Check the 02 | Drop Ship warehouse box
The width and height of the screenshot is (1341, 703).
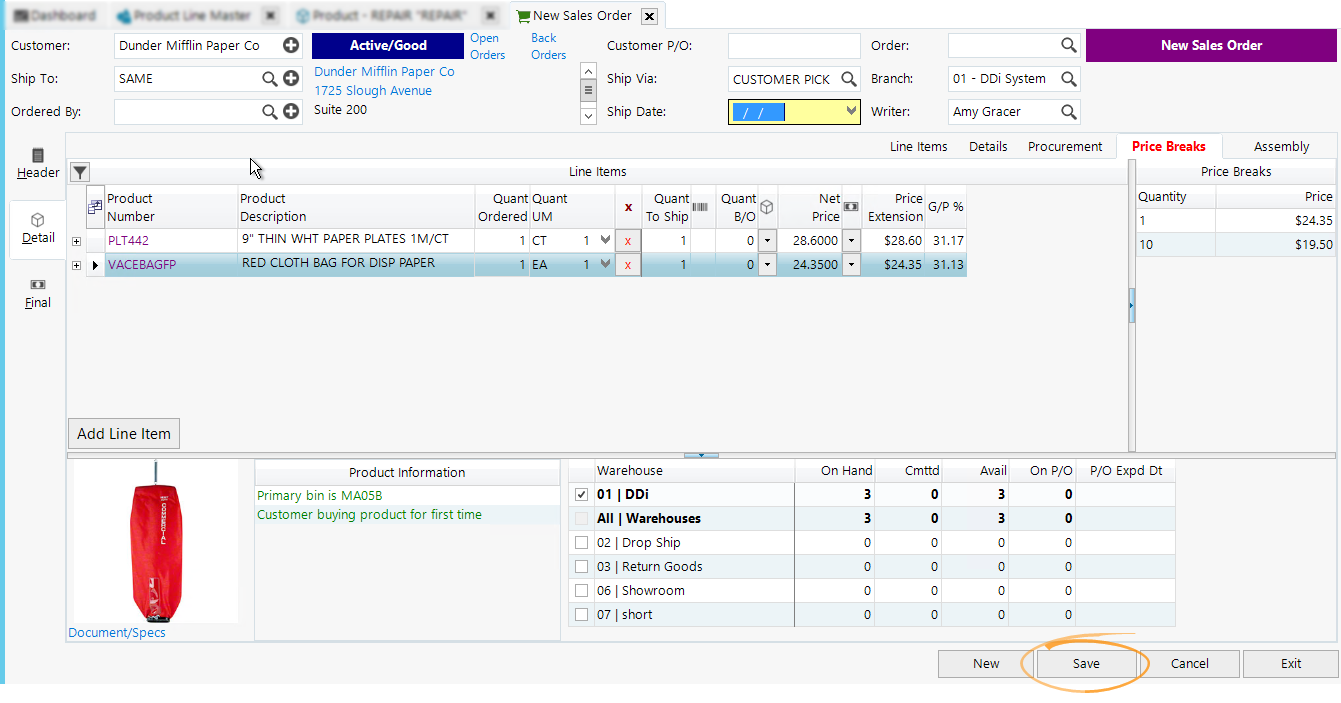(582, 543)
